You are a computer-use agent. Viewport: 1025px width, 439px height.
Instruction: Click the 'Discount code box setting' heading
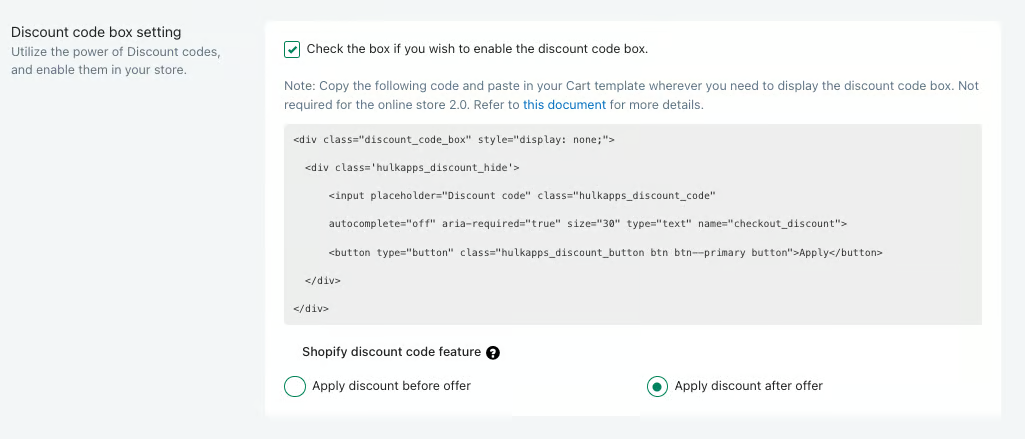(x=96, y=32)
